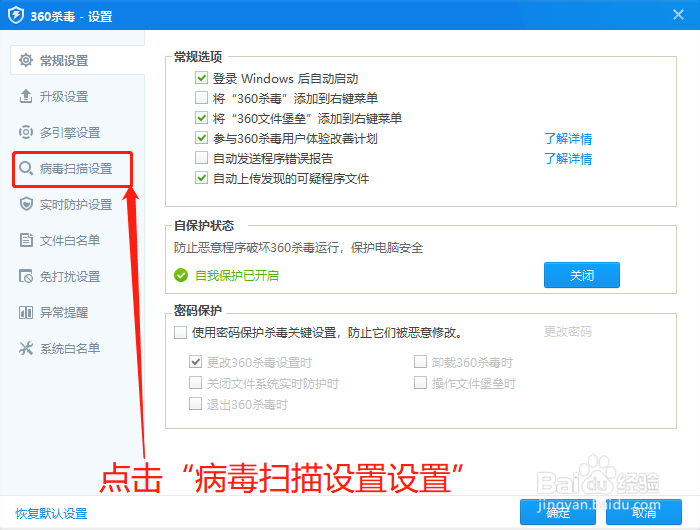
Task: Uncheck adding 360文件堡垒 to the right-click menu
Action: [x=201, y=118]
